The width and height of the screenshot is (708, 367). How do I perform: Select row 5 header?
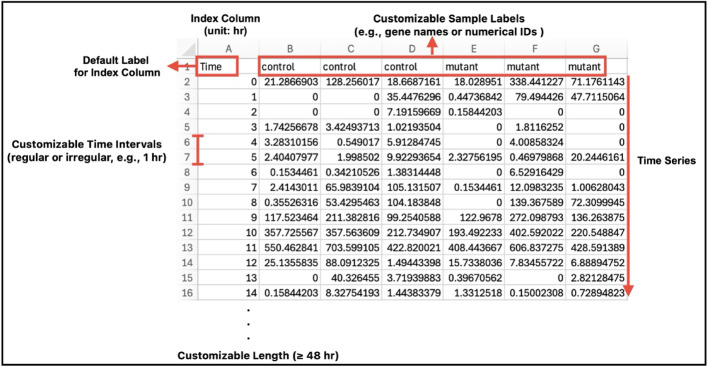click(x=187, y=127)
